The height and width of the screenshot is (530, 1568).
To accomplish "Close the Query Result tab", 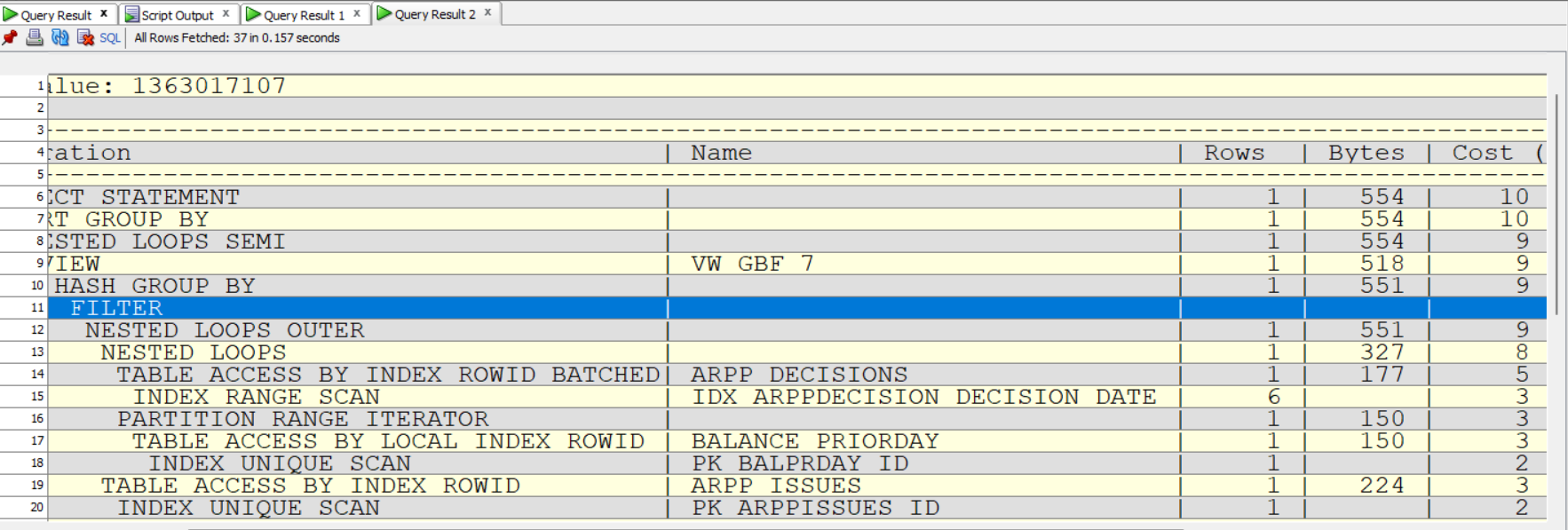I will (x=104, y=14).
